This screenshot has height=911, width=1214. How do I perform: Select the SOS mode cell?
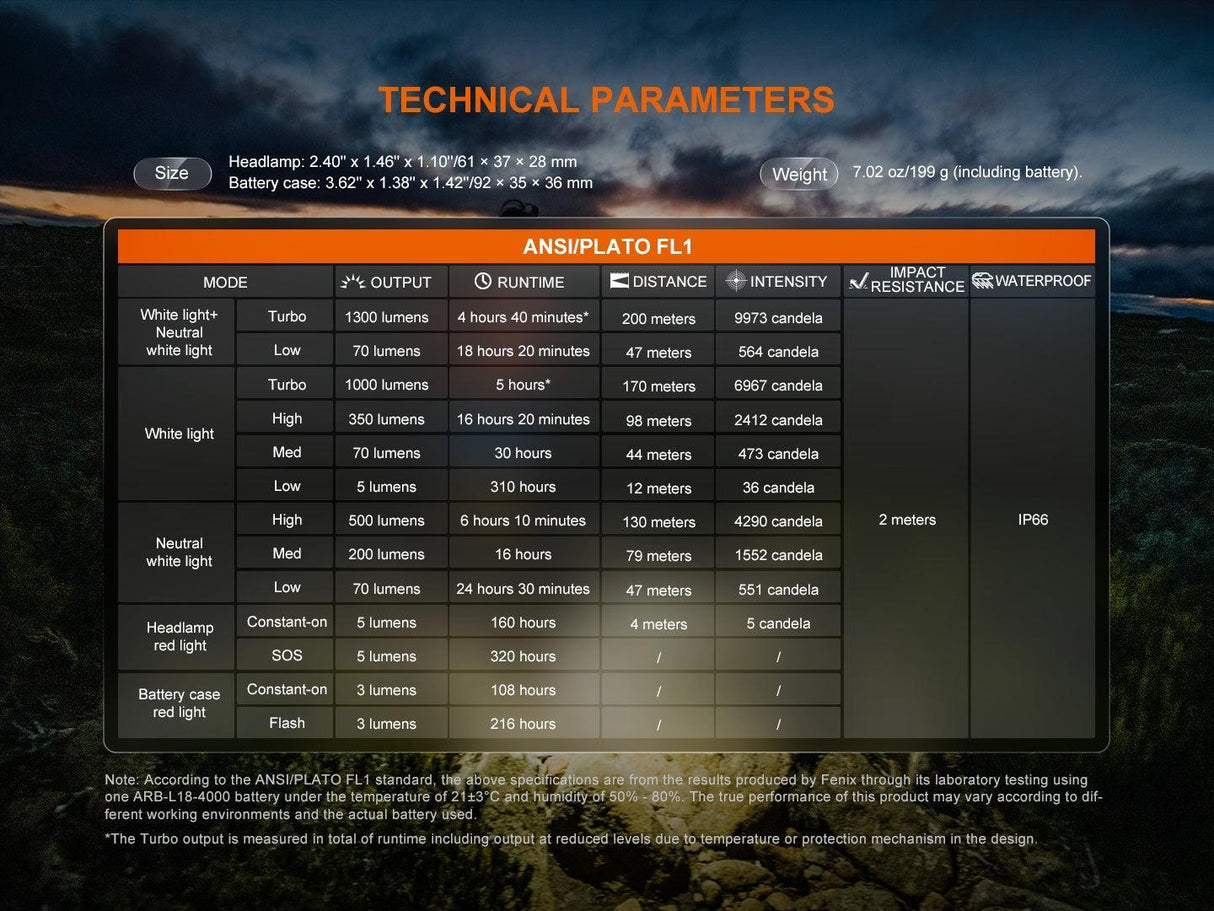tap(287, 656)
